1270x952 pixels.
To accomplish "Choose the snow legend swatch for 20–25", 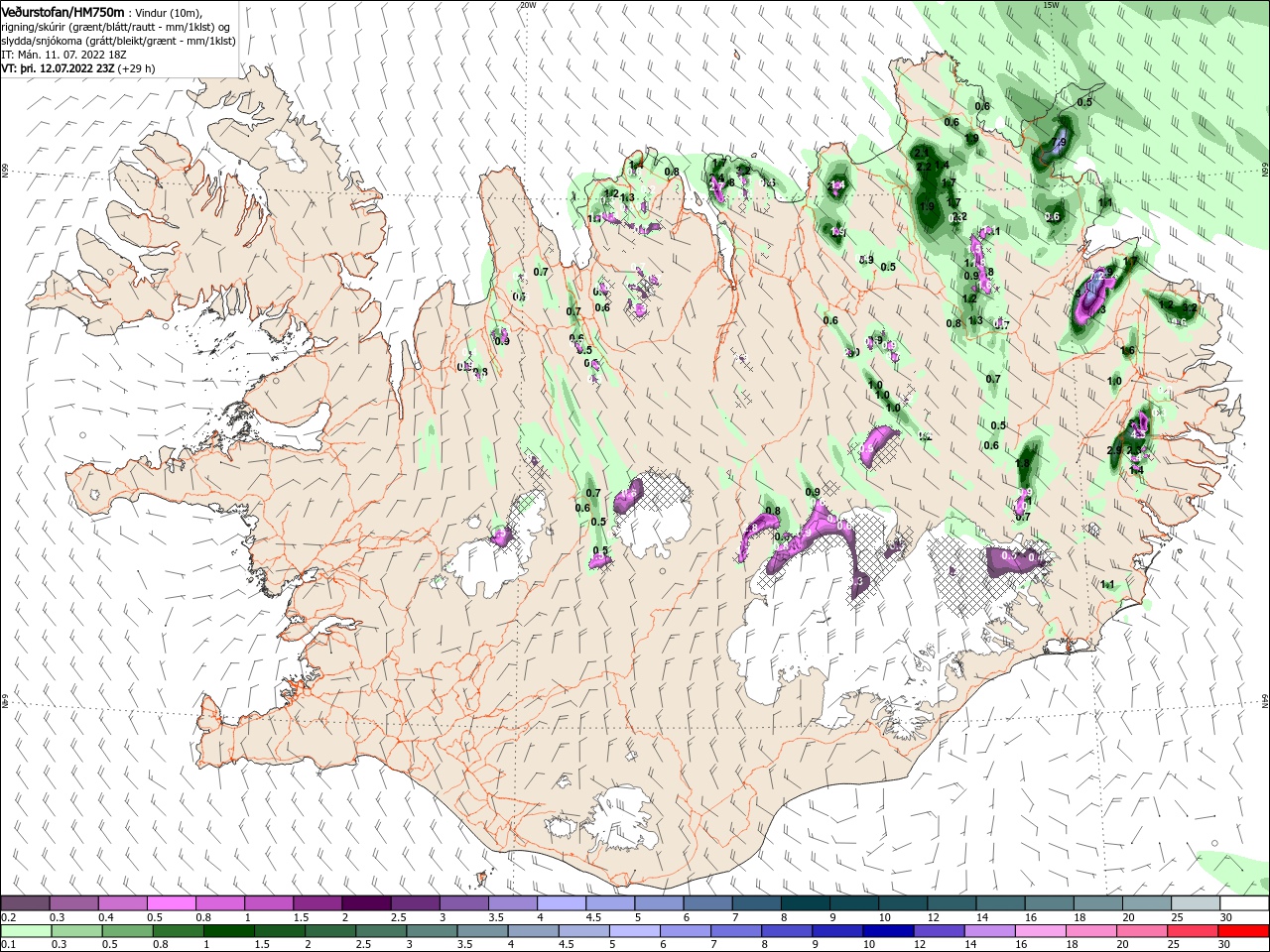I will (x=1148, y=903).
